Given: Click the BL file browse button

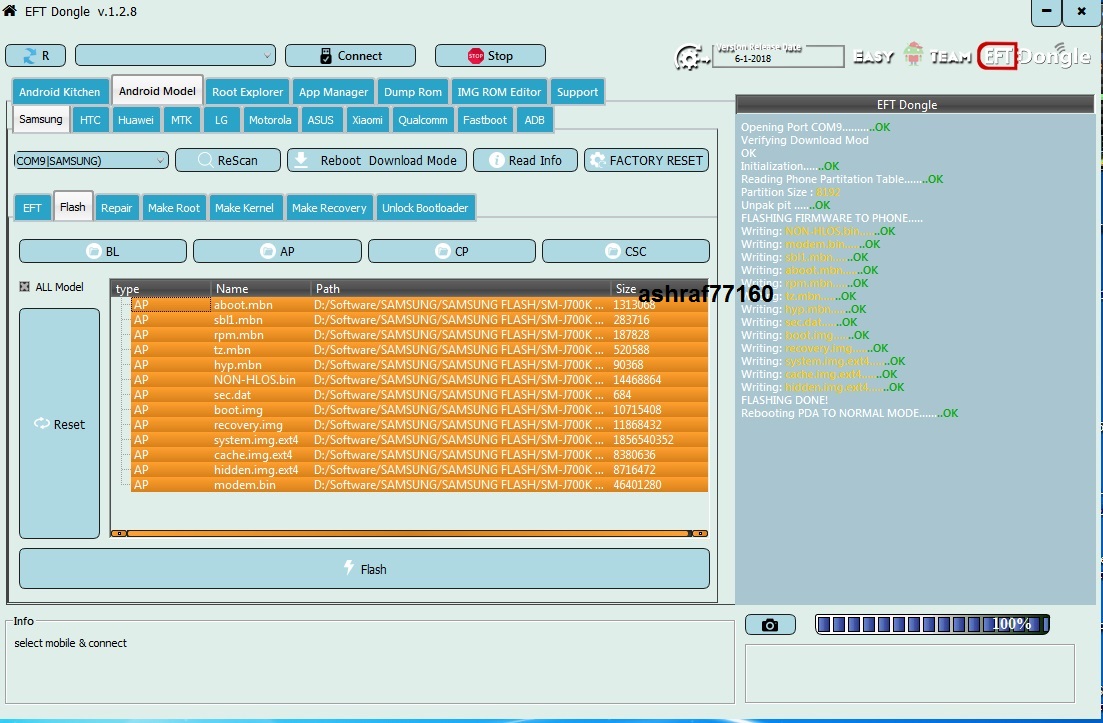Looking at the screenshot, I should pyautogui.click(x=103, y=251).
